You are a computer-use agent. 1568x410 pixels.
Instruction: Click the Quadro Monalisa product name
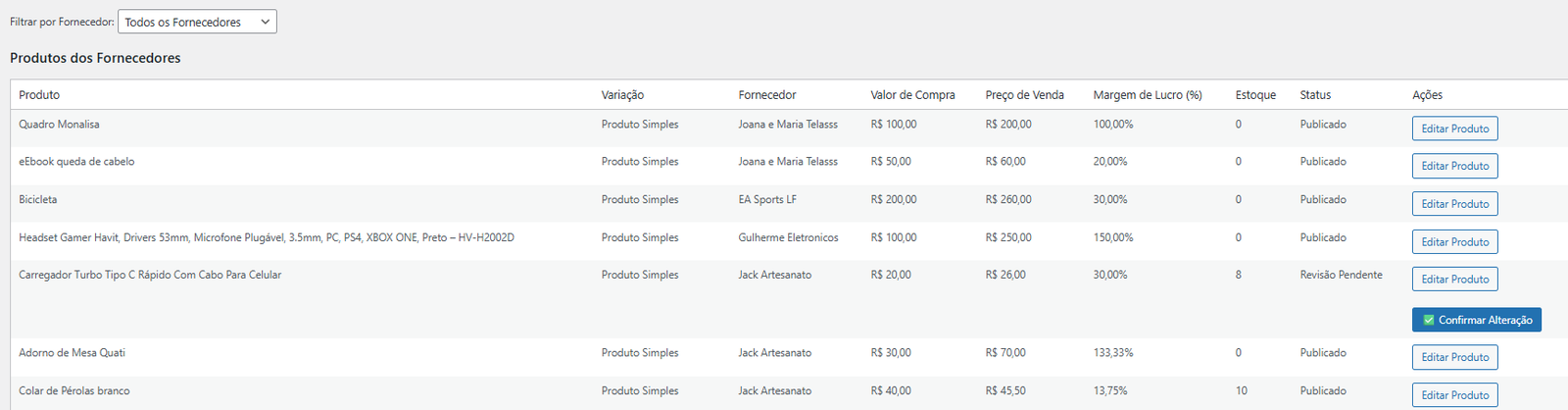point(59,125)
